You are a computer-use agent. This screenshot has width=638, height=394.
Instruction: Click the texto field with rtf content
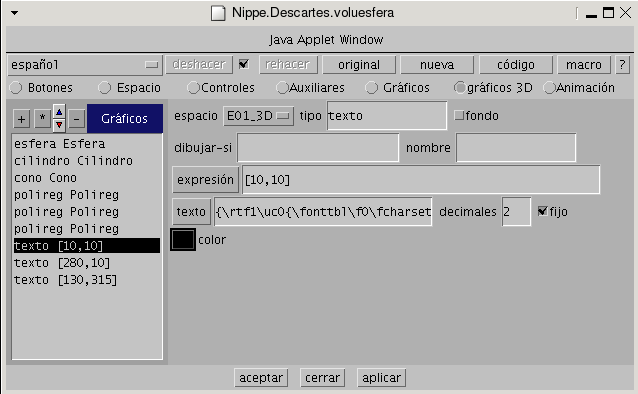(323, 212)
